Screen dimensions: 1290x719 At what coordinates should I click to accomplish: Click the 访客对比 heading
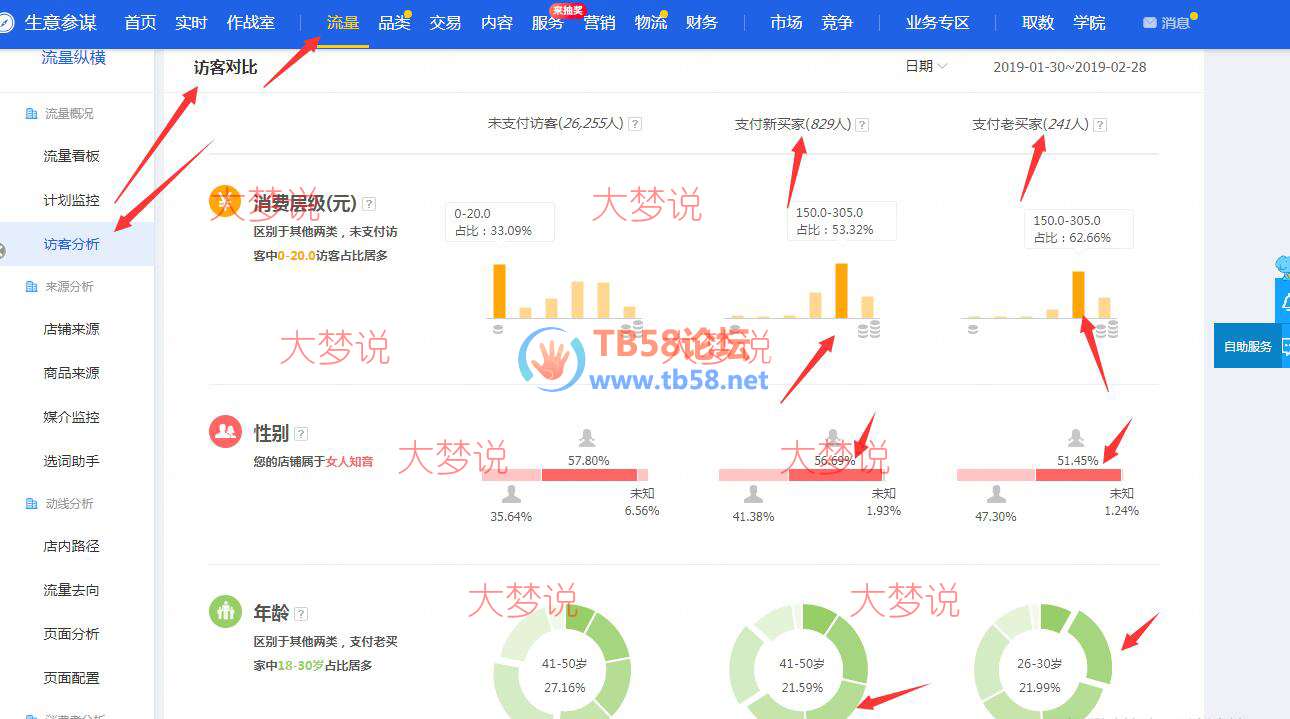225,67
